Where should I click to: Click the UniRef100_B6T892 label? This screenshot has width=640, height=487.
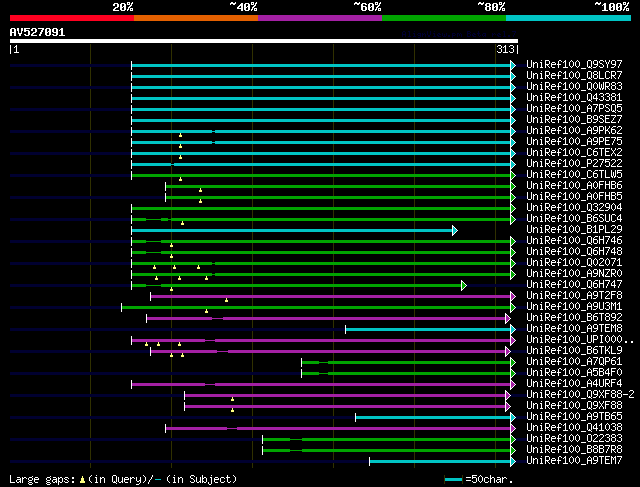[574, 318]
